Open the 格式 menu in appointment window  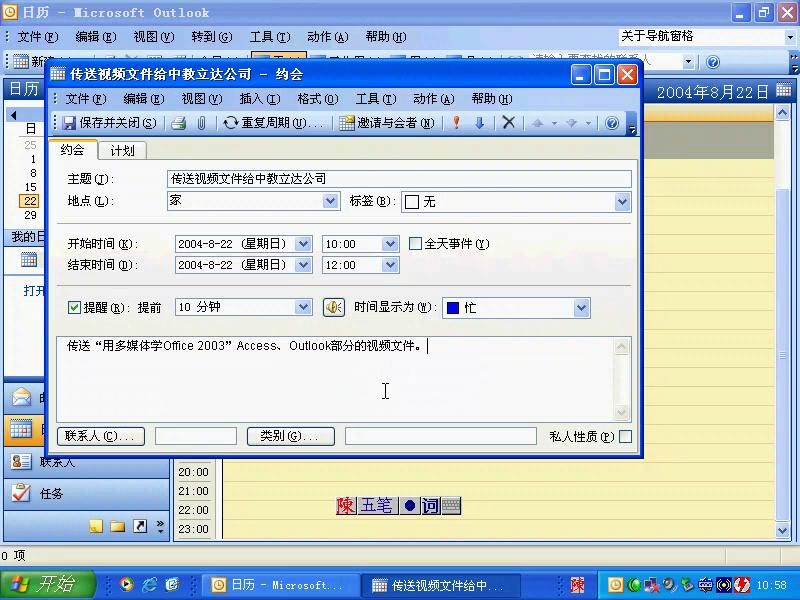pos(318,98)
